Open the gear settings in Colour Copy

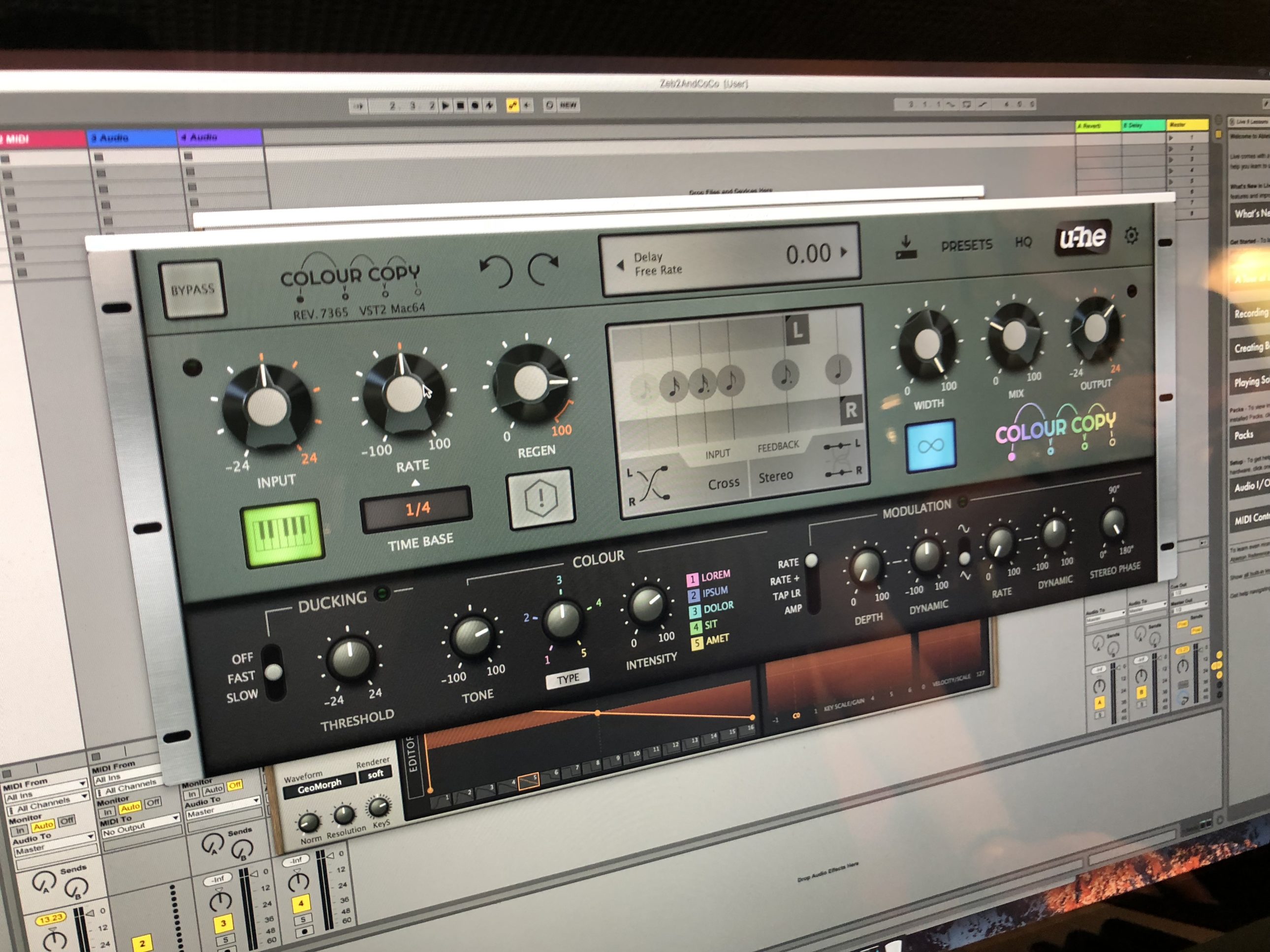[1131, 235]
